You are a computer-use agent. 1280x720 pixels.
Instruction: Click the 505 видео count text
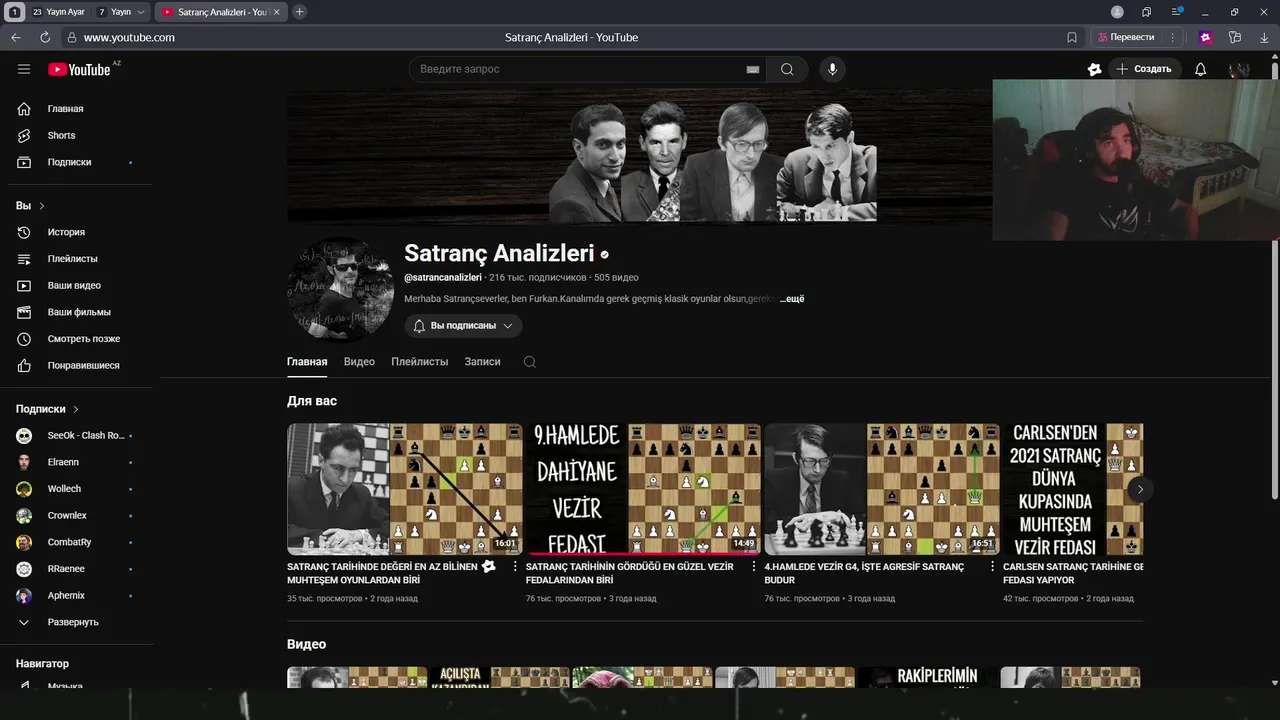[616, 277]
